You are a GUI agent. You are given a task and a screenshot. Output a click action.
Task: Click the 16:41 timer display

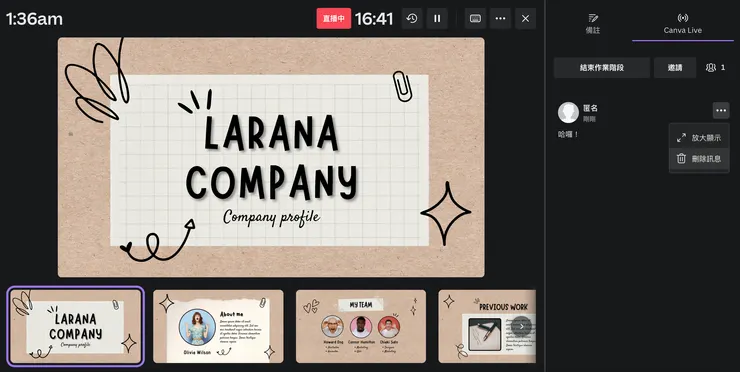[374, 19]
